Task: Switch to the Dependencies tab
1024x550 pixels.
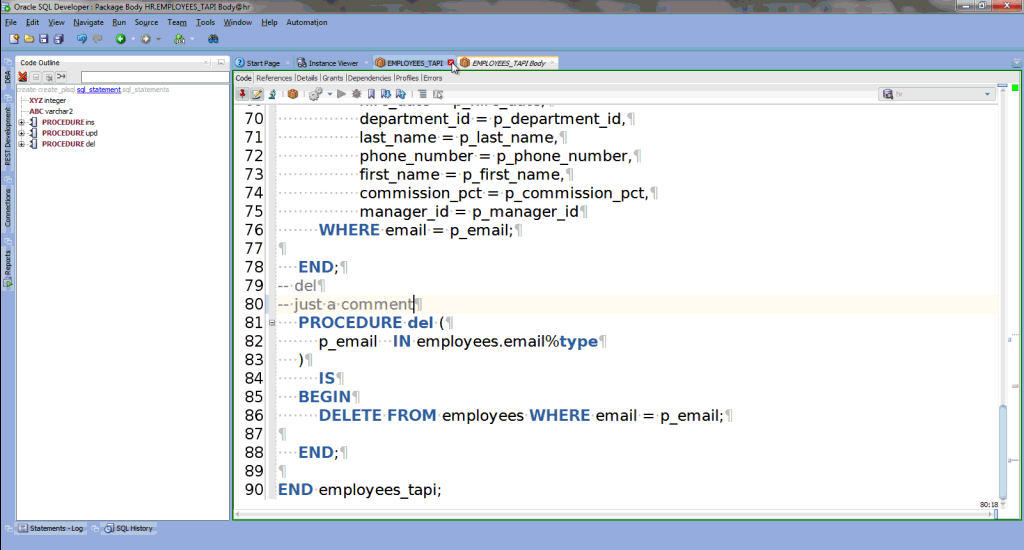Action: click(x=369, y=77)
